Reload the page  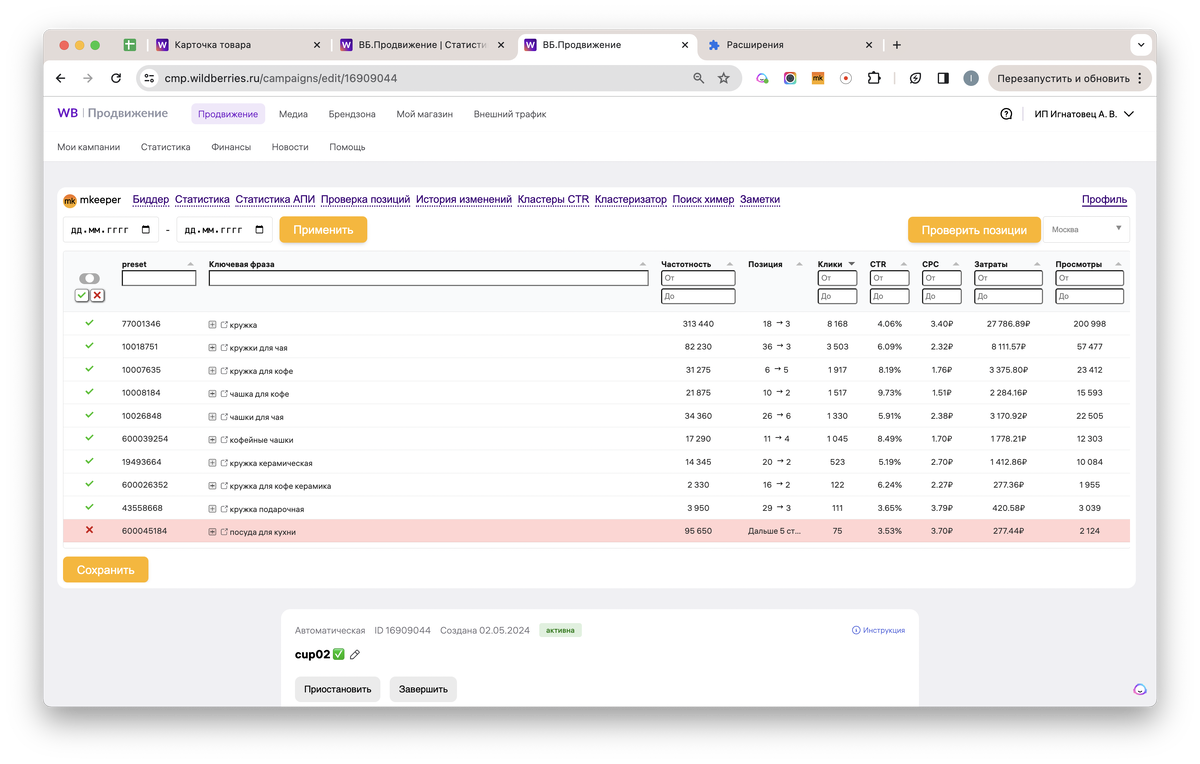(116, 78)
